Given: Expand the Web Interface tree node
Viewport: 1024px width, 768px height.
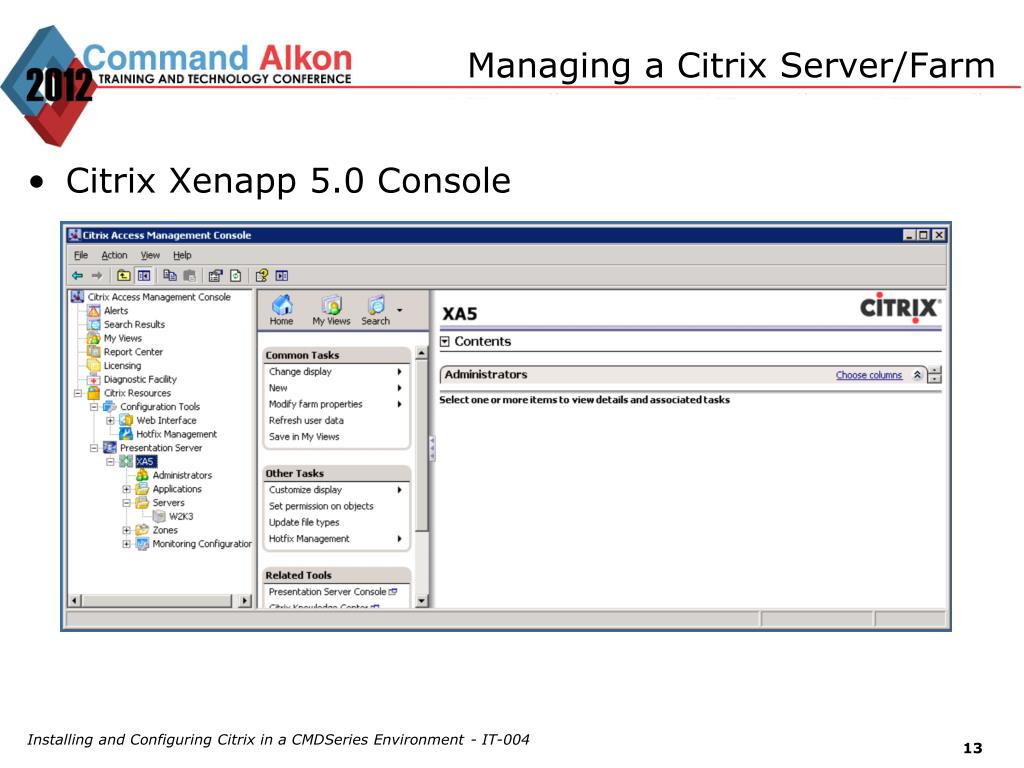Looking at the screenshot, I should [110, 421].
